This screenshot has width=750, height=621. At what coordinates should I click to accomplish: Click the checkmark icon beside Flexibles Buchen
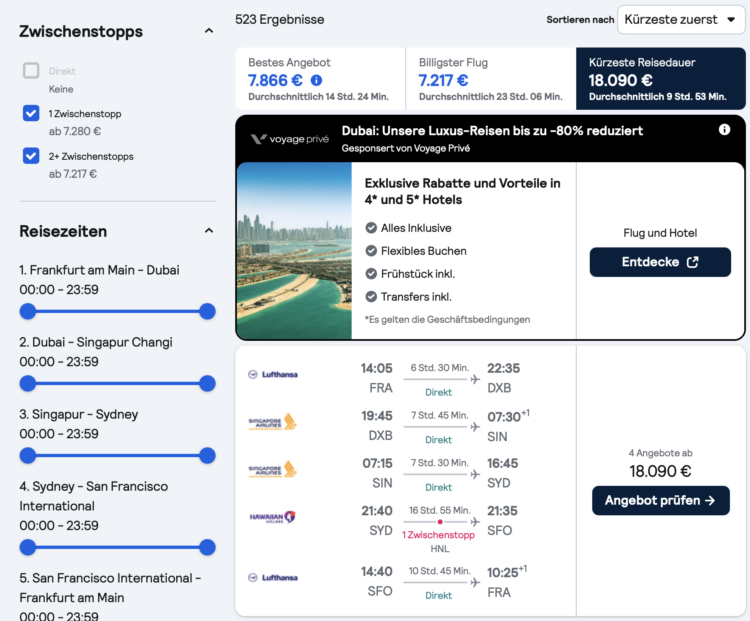click(x=371, y=251)
